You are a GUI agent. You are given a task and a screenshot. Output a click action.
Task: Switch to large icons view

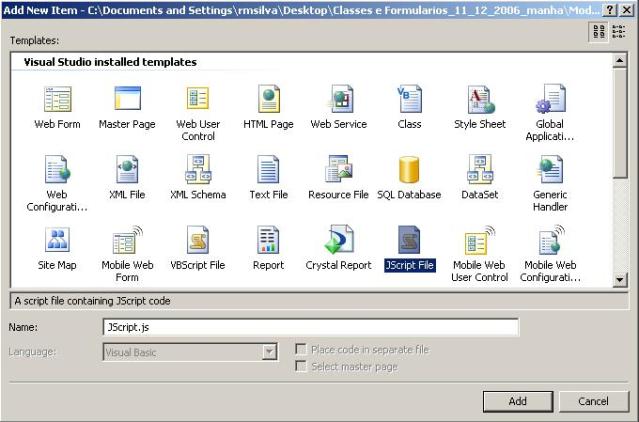click(599, 32)
